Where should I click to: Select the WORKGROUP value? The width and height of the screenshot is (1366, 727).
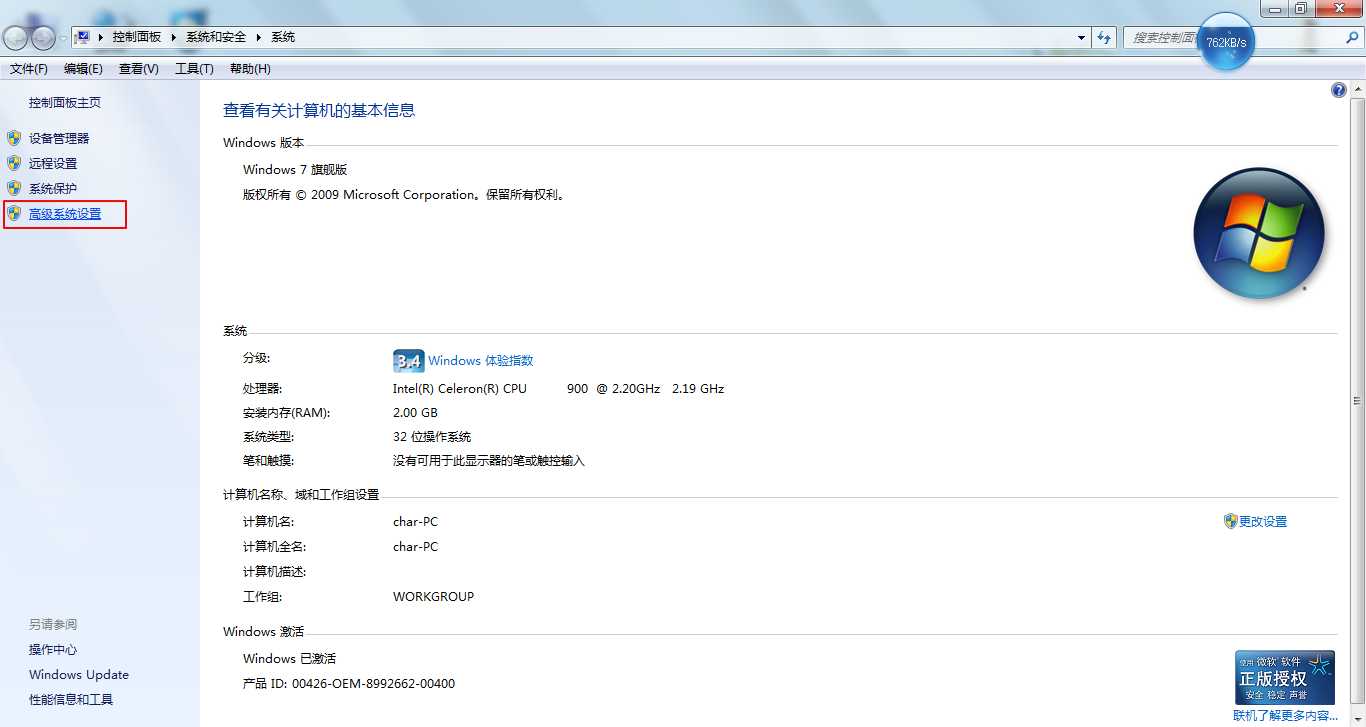pyautogui.click(x=433, y=597)
